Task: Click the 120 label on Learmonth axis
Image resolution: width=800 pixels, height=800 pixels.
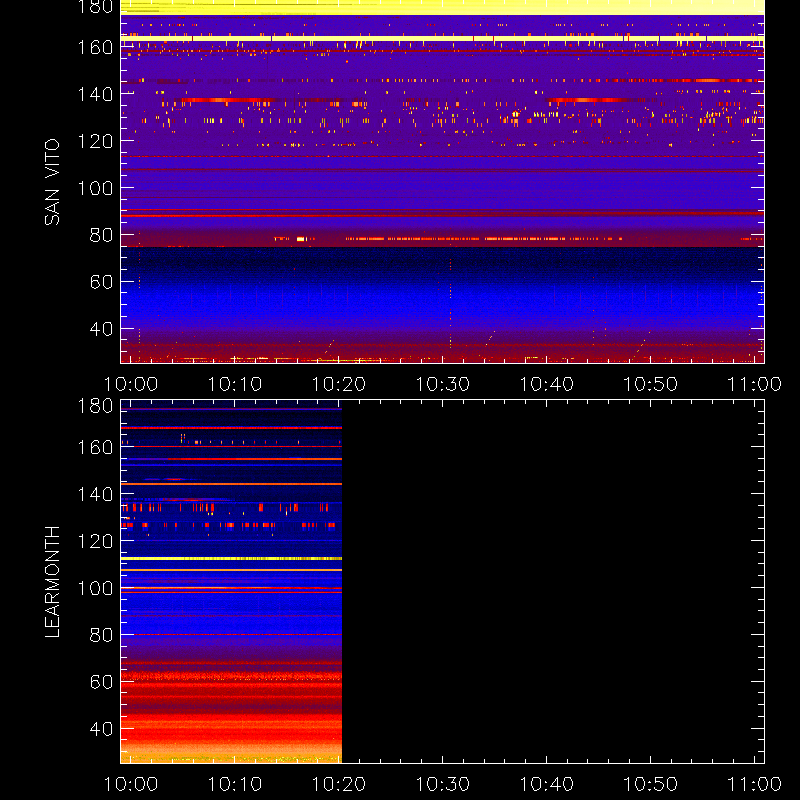Action: (x=95, y=541)
